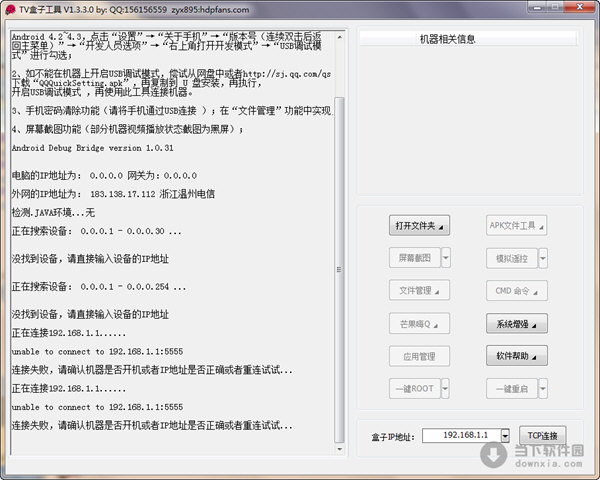Open the APK文件工具 menu button

pos(517,225)
